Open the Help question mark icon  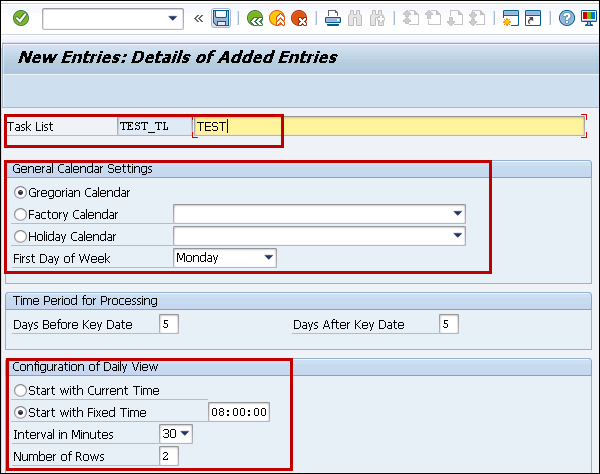[x=567, y=18]
